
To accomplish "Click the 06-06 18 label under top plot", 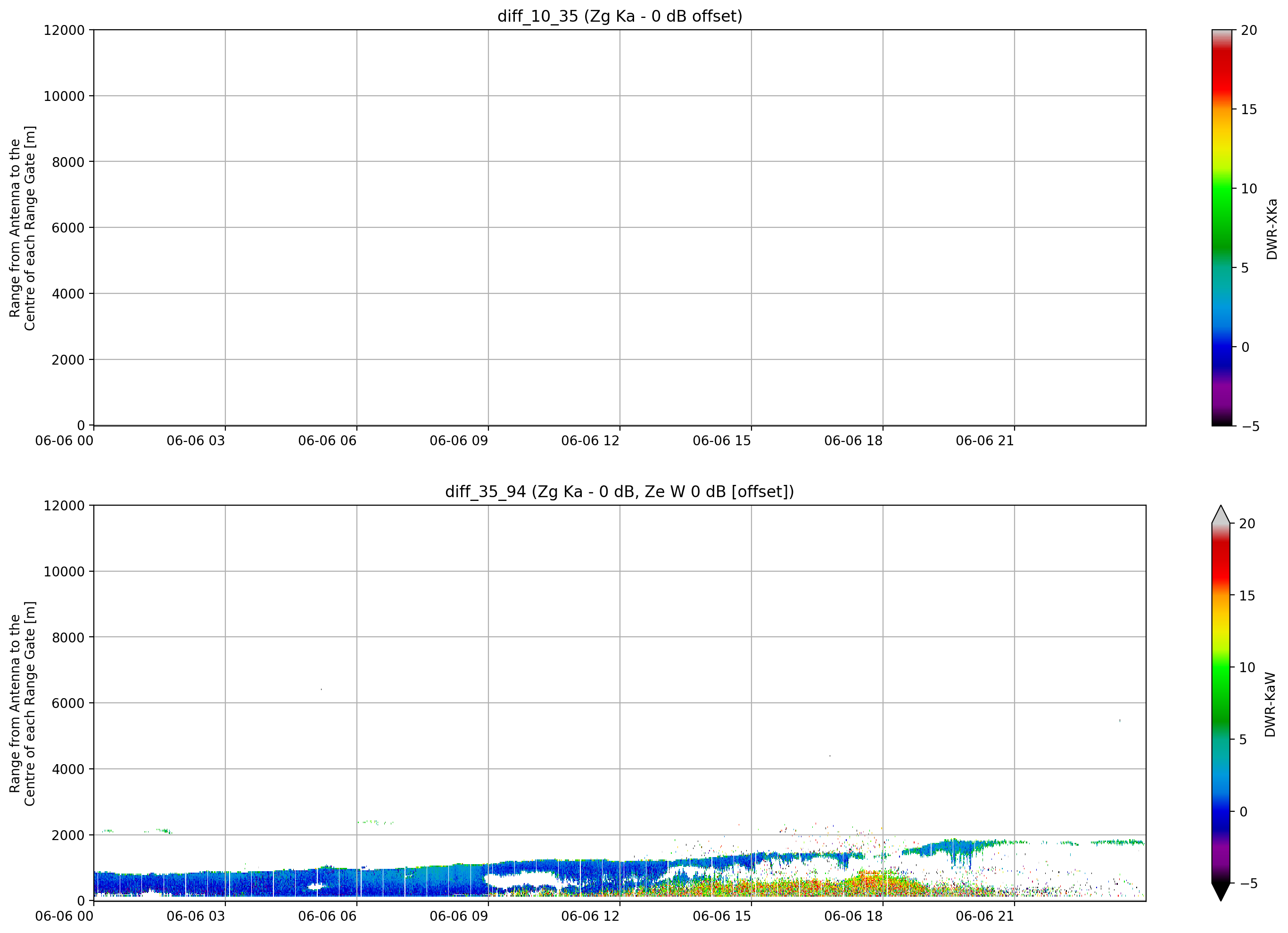I will 853,441.
